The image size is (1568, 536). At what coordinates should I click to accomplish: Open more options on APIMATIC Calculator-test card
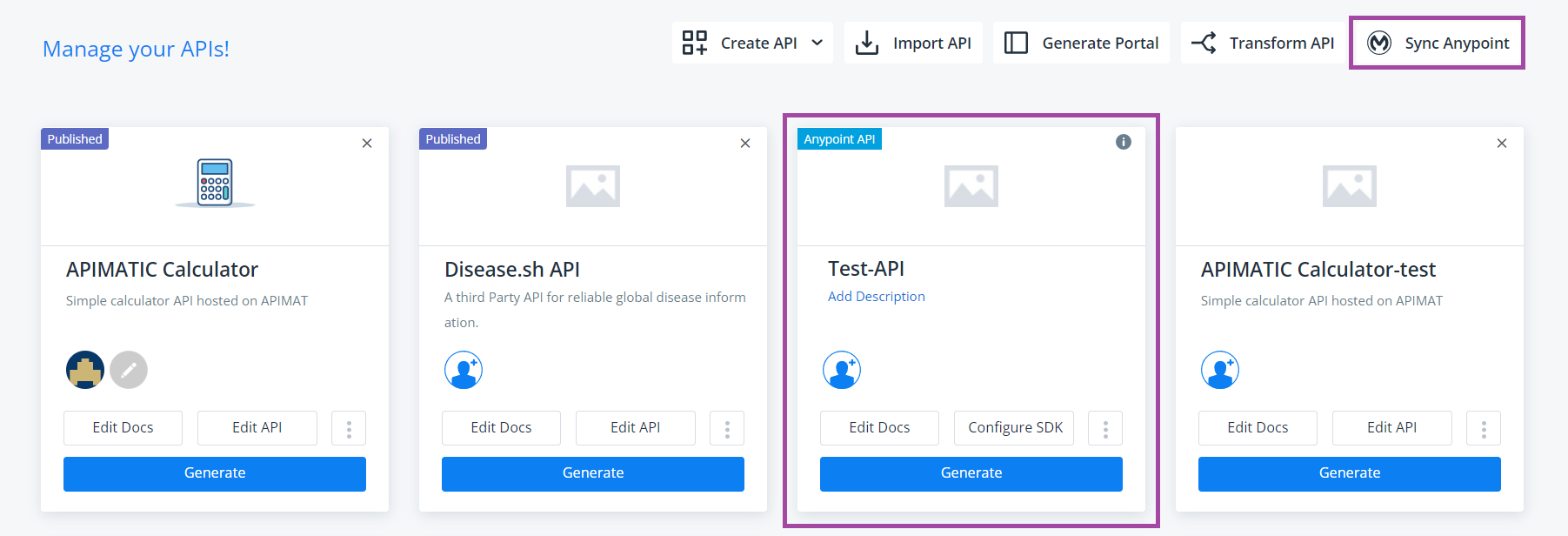1484,428
